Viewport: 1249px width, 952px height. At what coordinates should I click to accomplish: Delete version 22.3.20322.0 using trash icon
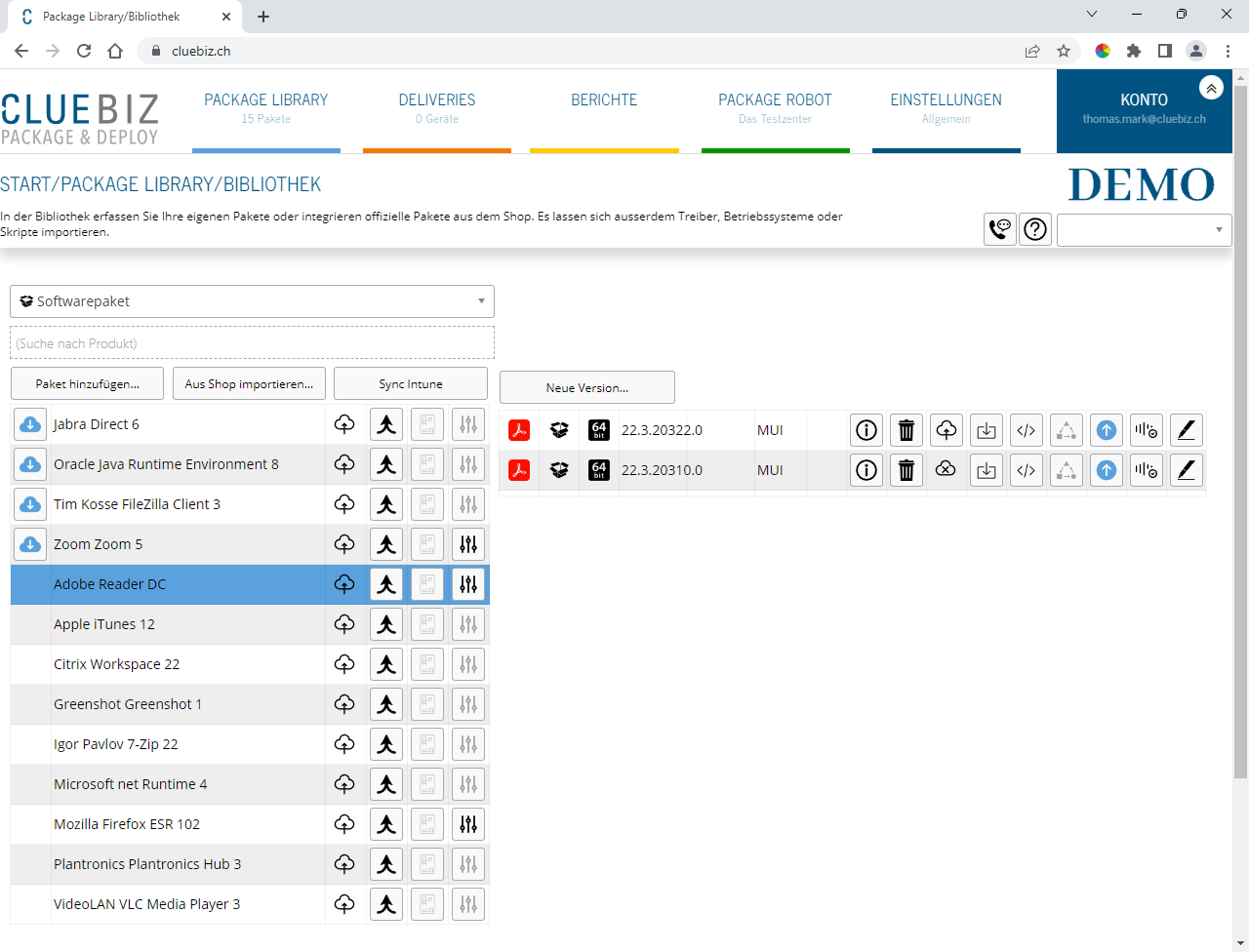point(907,430)
